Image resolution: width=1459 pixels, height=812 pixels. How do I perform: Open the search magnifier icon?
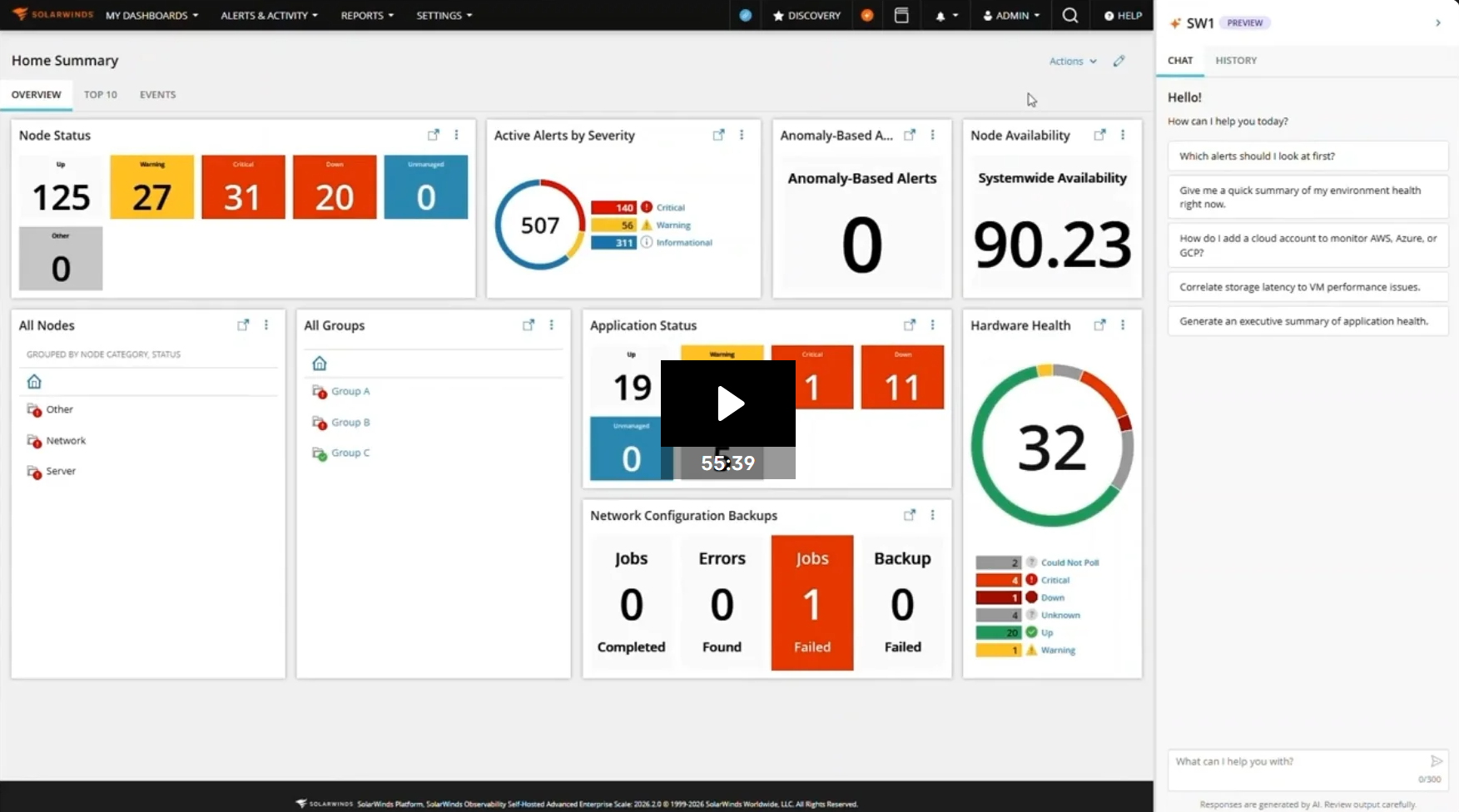click(1070, 15)
